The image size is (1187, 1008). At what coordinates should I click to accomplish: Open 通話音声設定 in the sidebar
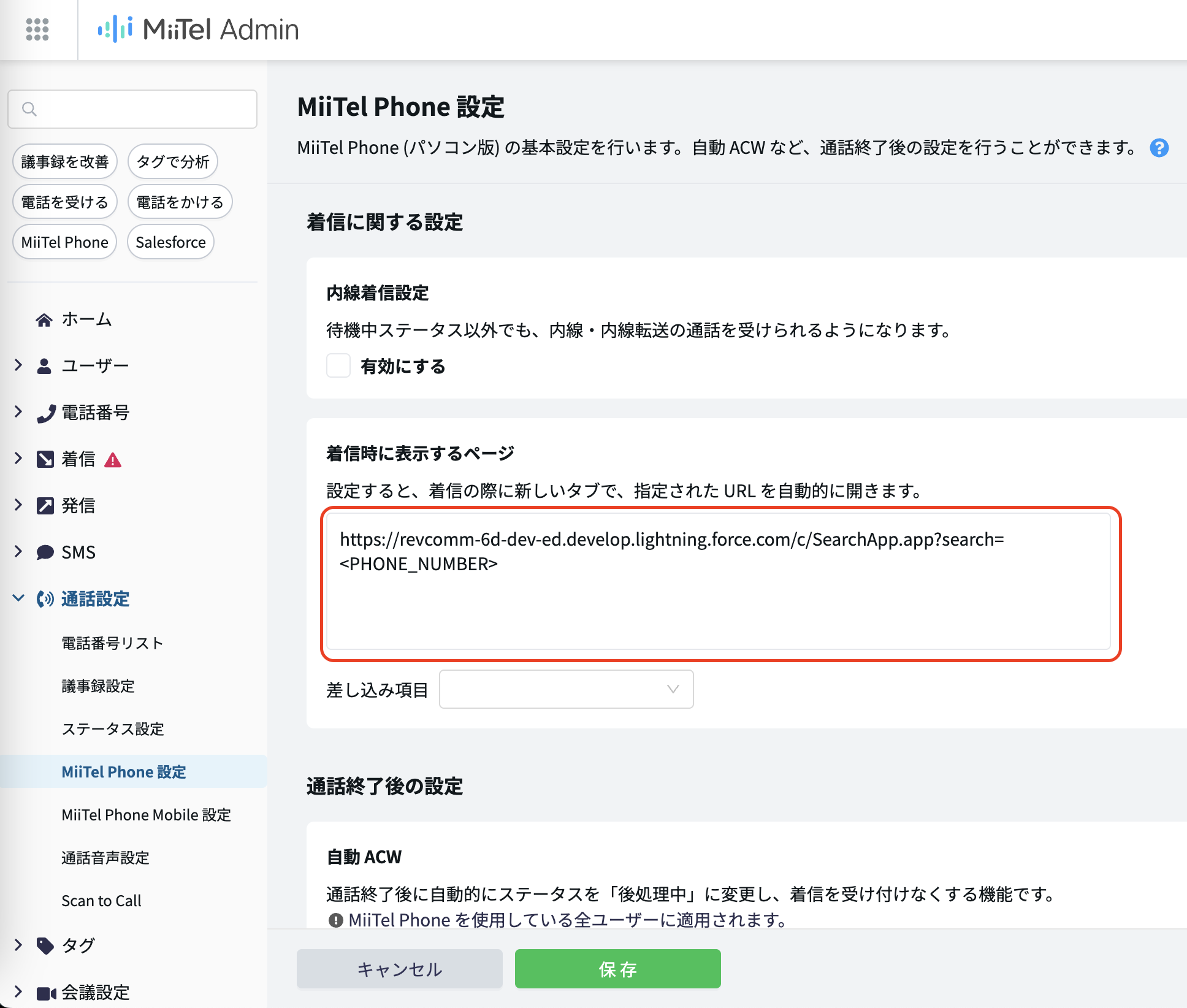tap(105, 858)
